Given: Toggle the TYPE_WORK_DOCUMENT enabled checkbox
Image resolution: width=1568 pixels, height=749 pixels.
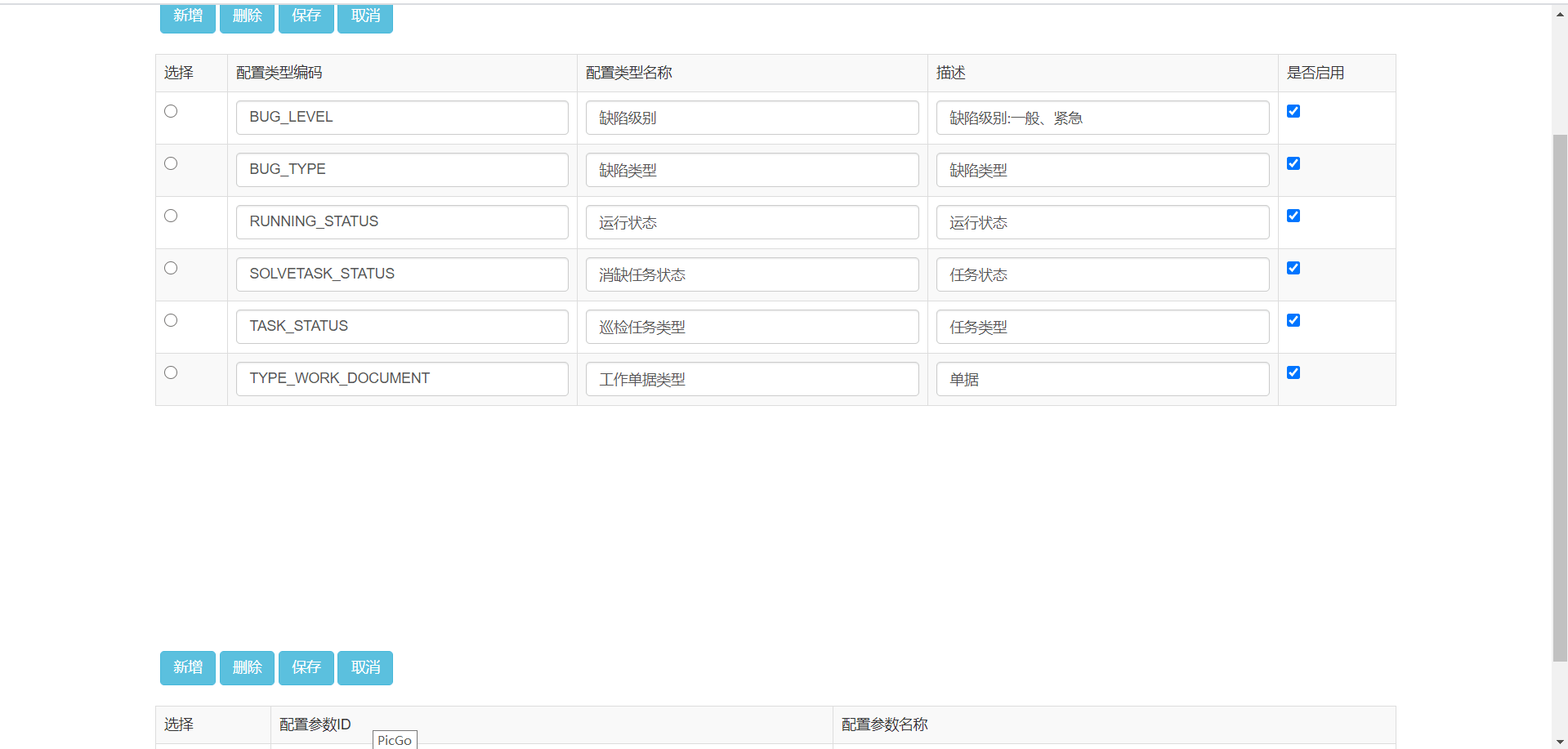Looking at the screenshot, I should (1293, 372).
